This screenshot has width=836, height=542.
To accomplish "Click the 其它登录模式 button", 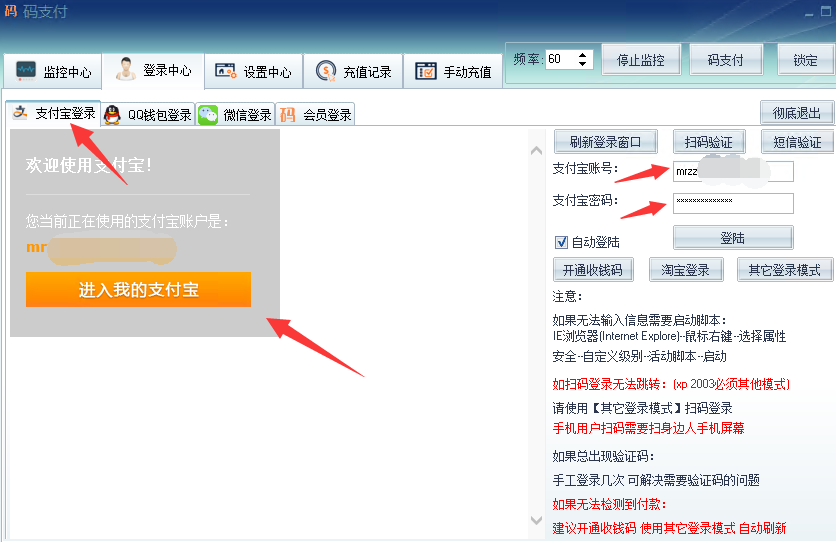I will click(x=784, y=270).
